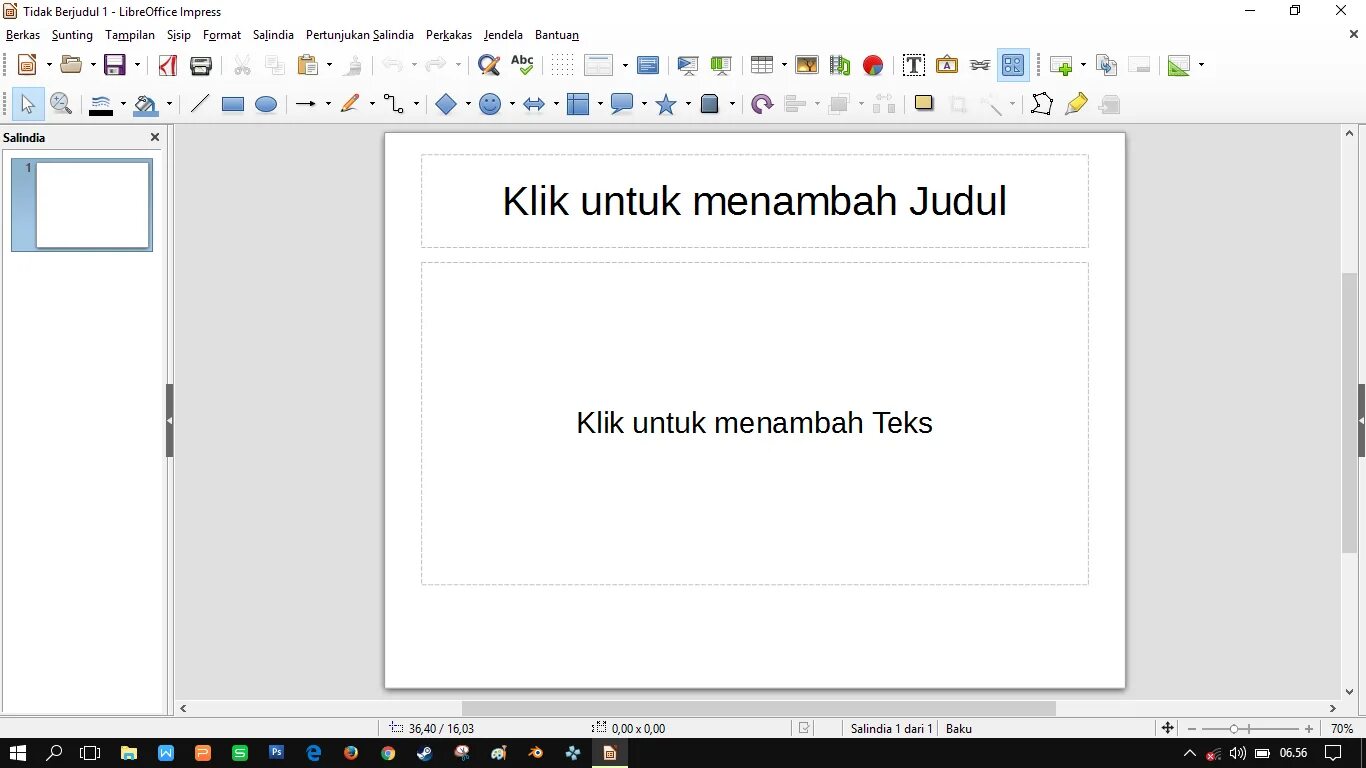Viewport: 1366px width, 768px height.
Task: Click the 70% zoom level
Action: [x=1342, y=729]
